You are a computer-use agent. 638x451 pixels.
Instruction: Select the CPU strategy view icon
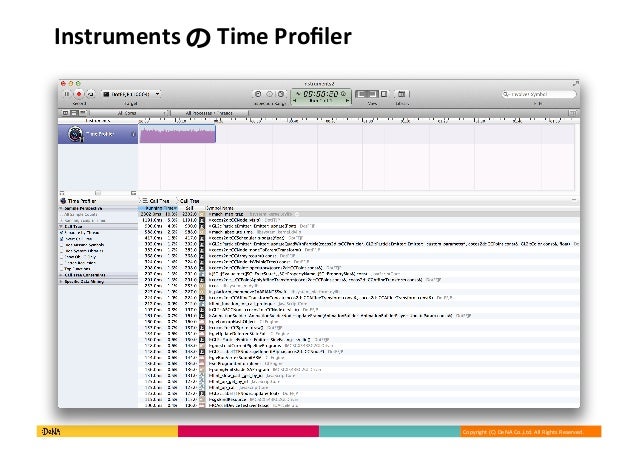(x=66, y=113)
